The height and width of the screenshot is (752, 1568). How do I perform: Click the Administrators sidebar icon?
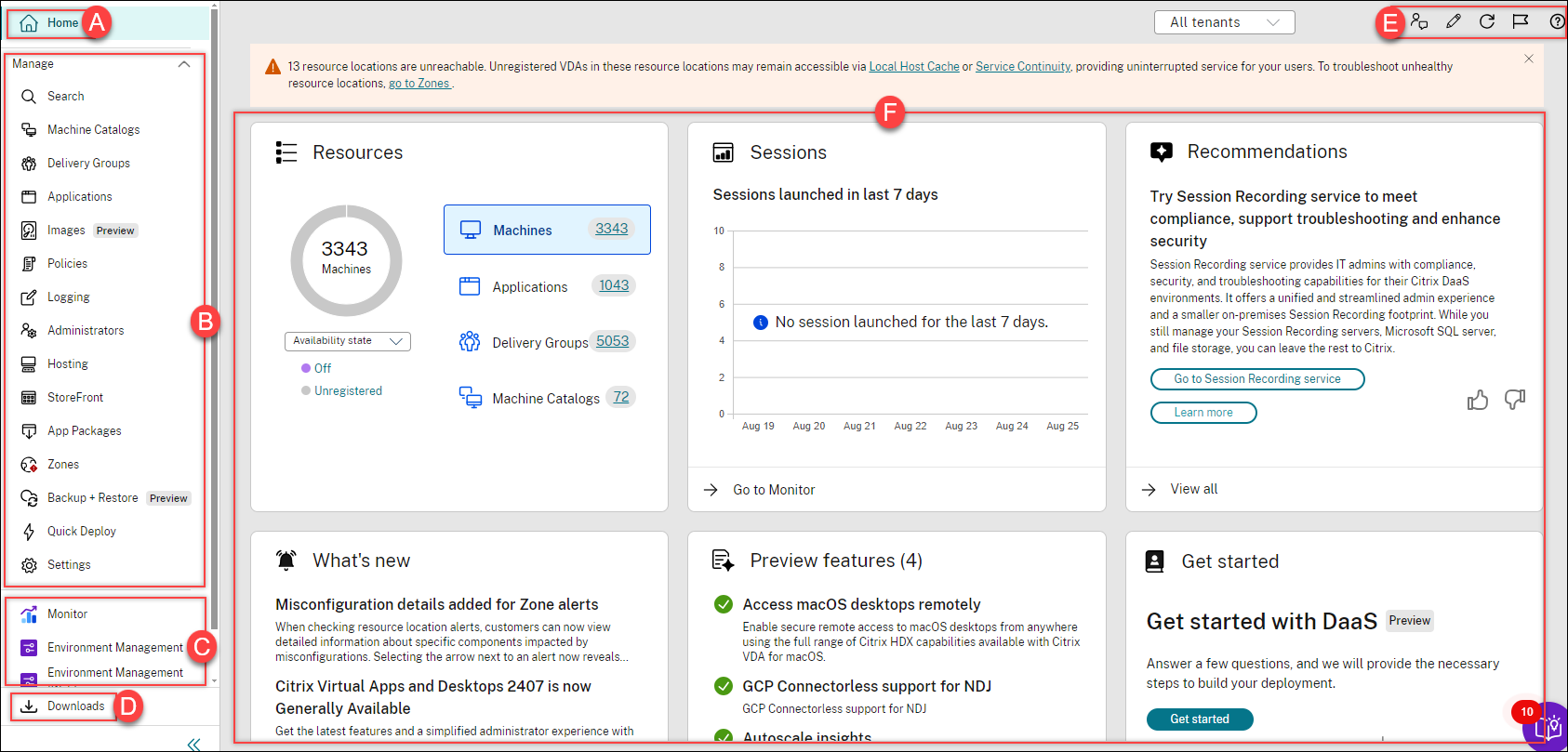coord(29,331)
